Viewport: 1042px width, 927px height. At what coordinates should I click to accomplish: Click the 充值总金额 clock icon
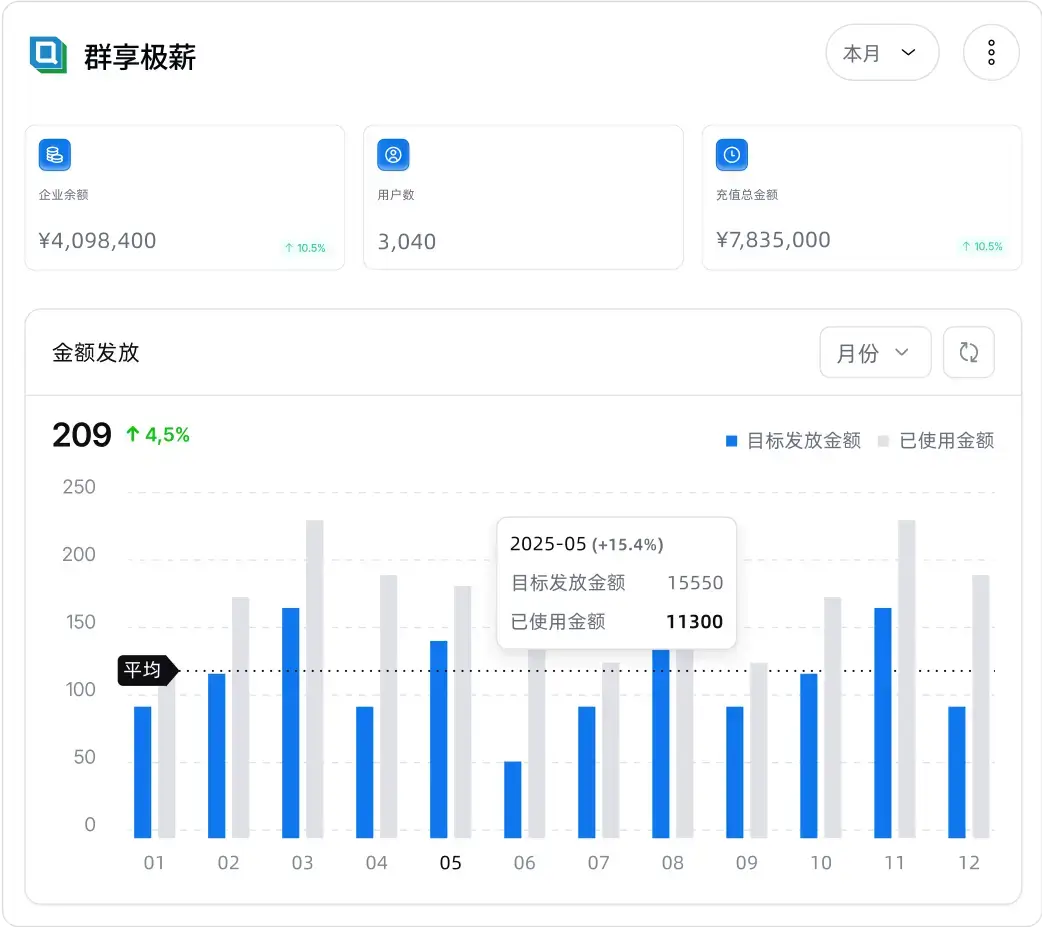732,155
